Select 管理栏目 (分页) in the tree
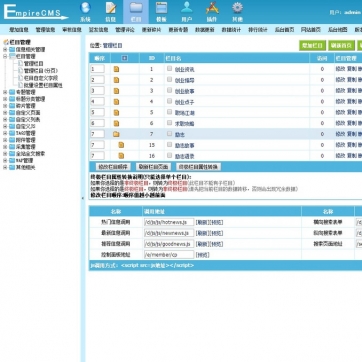This screenshot has width=362, height=362. pyautogui.click(x=41, y=70)
